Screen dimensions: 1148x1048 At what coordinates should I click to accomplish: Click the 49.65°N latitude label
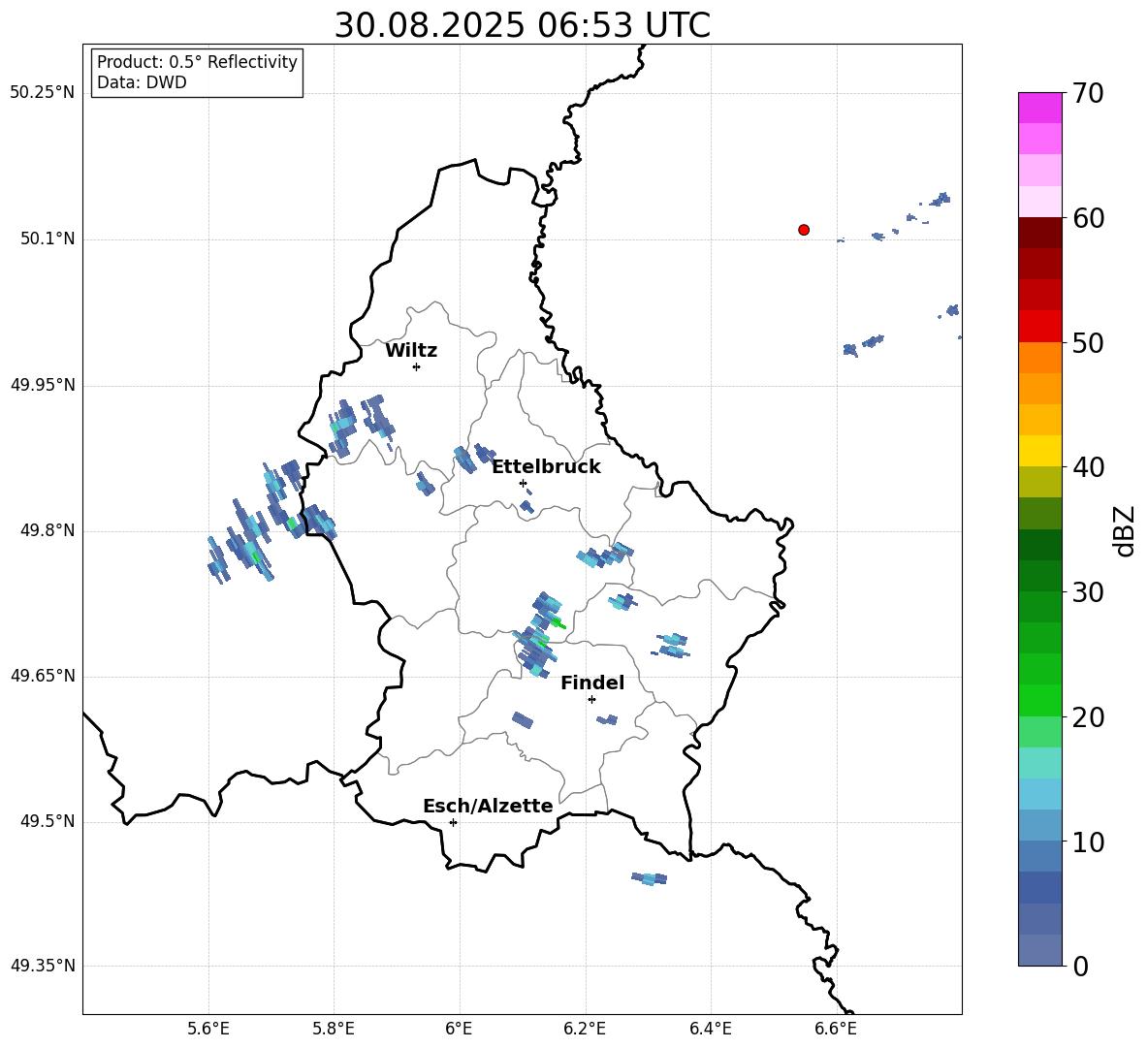42,676
